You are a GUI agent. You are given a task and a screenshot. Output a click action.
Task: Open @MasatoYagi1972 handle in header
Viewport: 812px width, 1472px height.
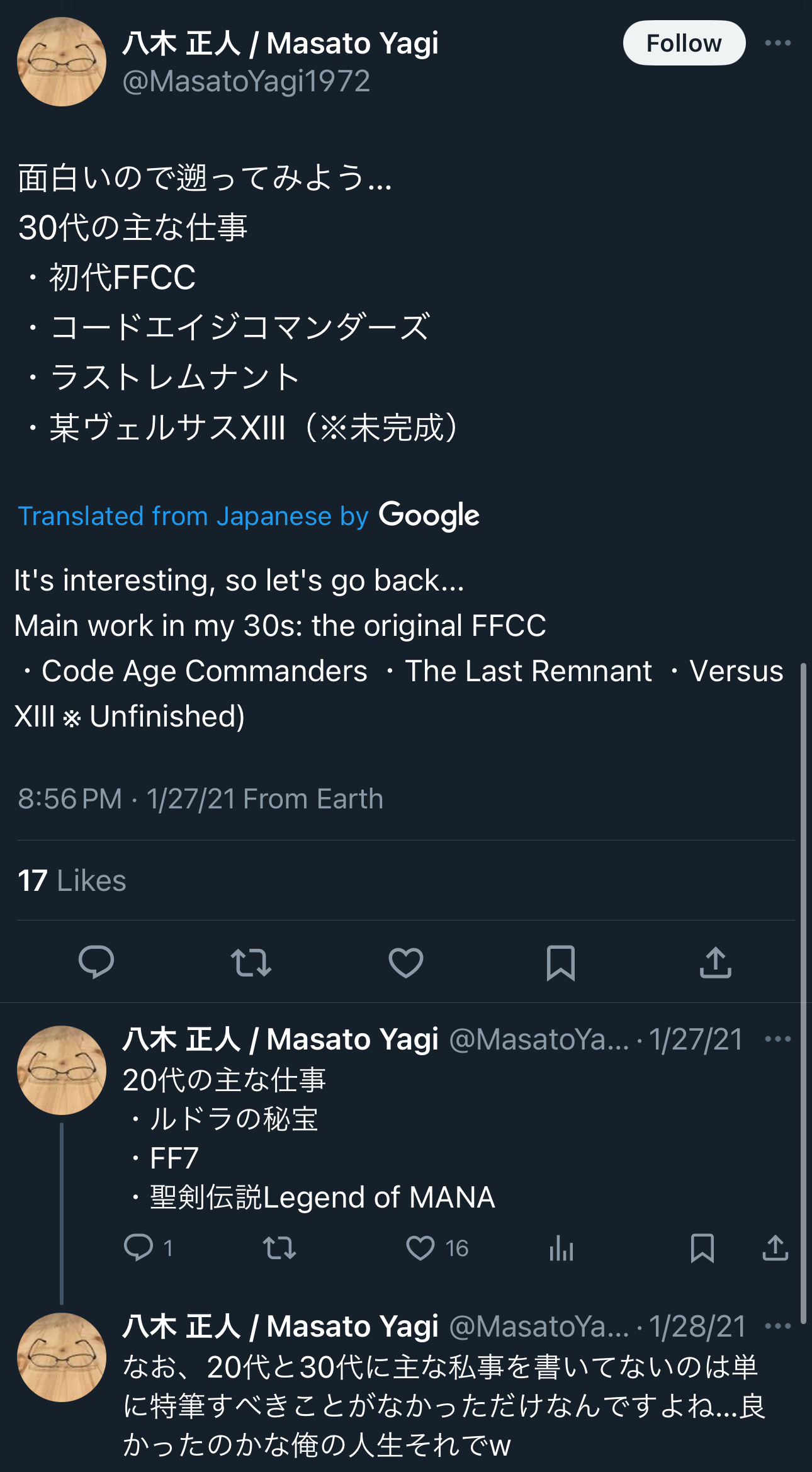pyautogui.click(x=247, y=81)
